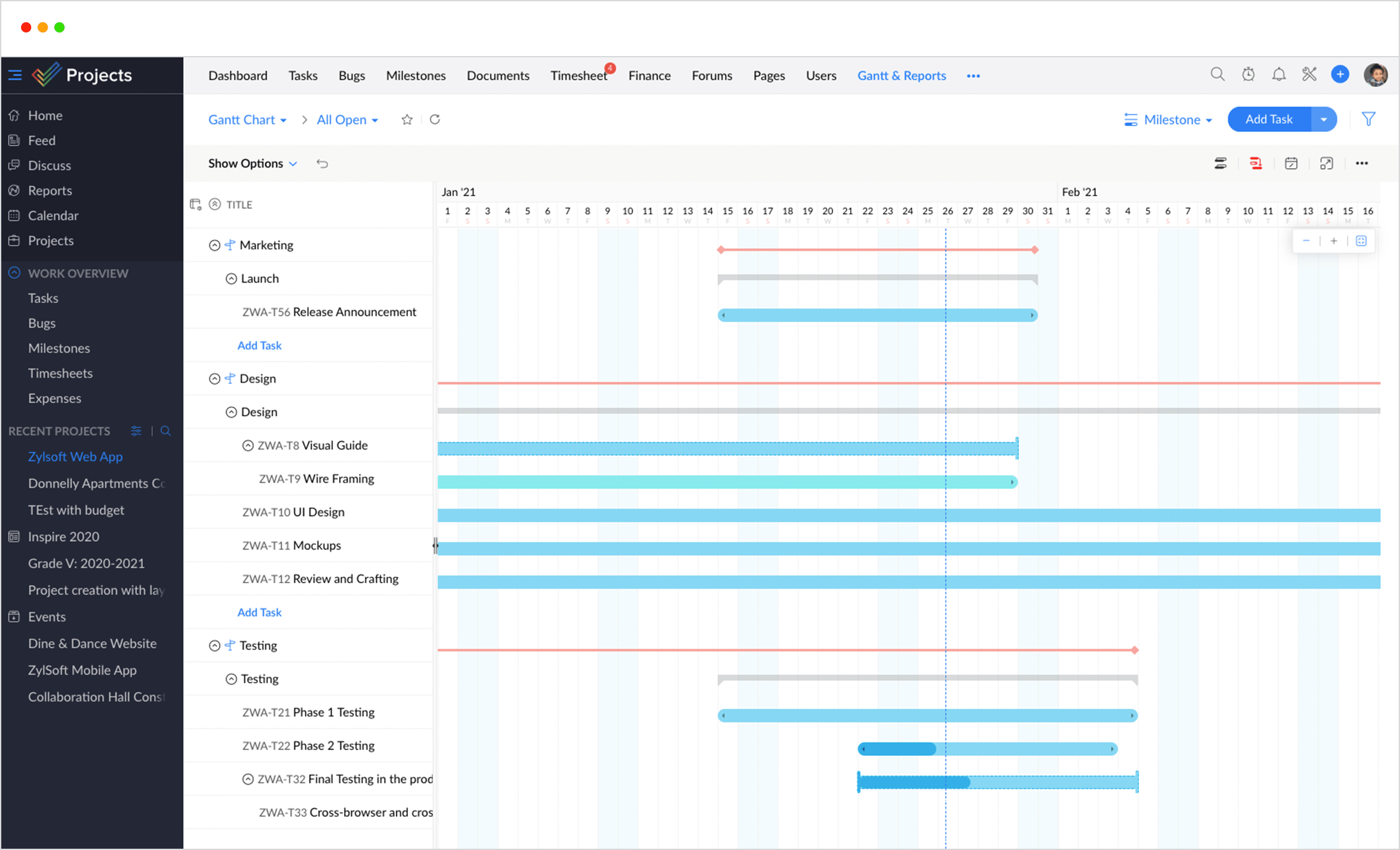Click the Gantt panel splitter handle
The image size is (1400, 850).
click(436, 545)
